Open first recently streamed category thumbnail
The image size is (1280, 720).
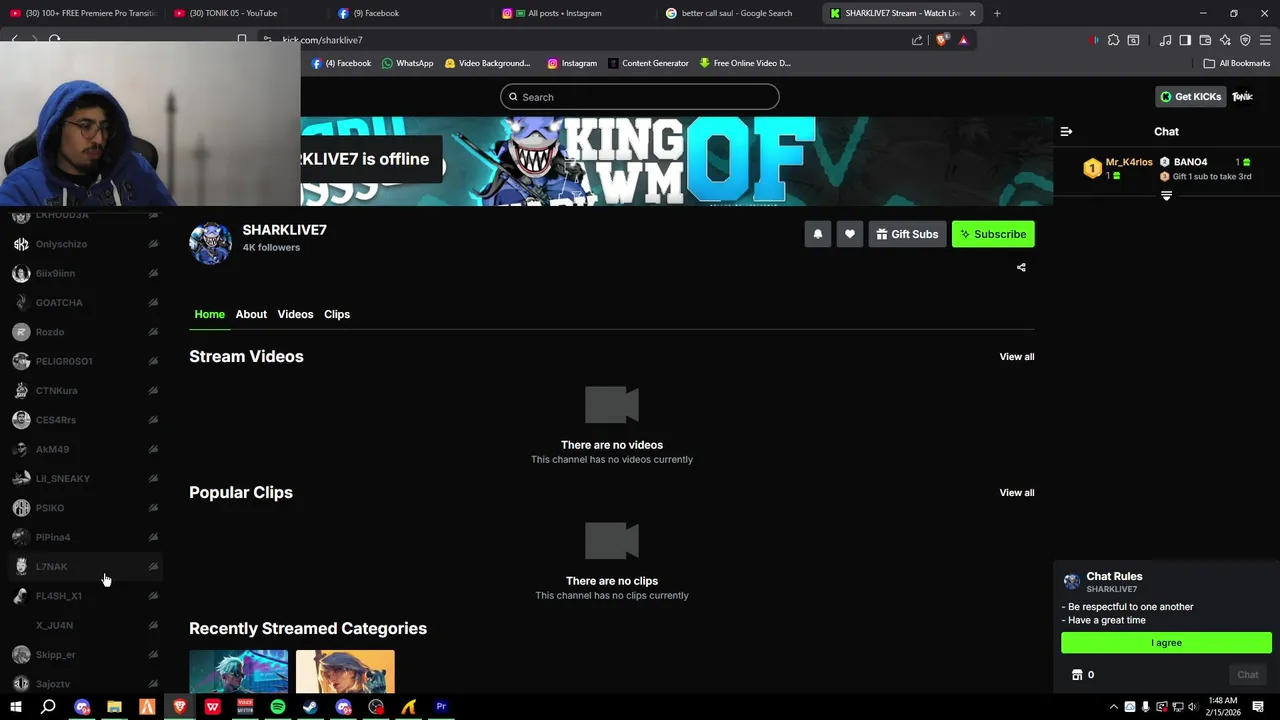(238, 671)
